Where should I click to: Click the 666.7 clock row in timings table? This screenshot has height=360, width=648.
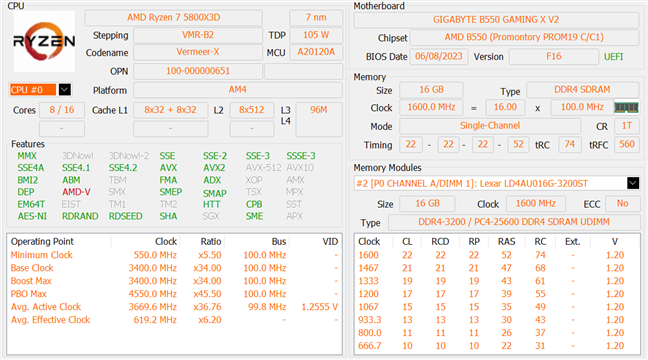(497, 346)
